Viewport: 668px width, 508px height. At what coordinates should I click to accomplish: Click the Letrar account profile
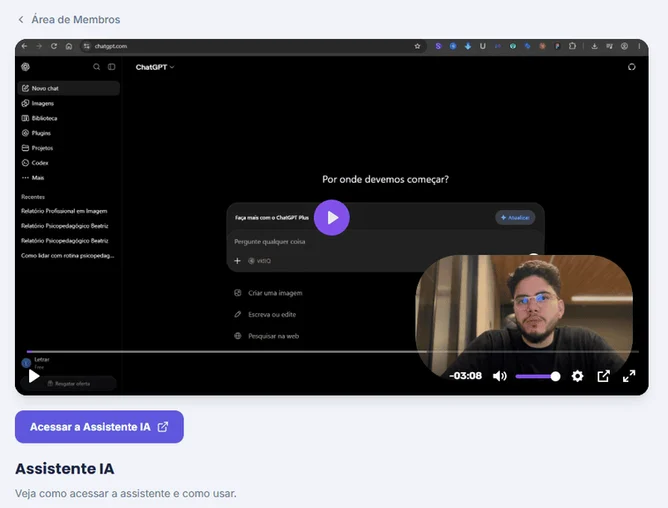click(x=36, y=363)
